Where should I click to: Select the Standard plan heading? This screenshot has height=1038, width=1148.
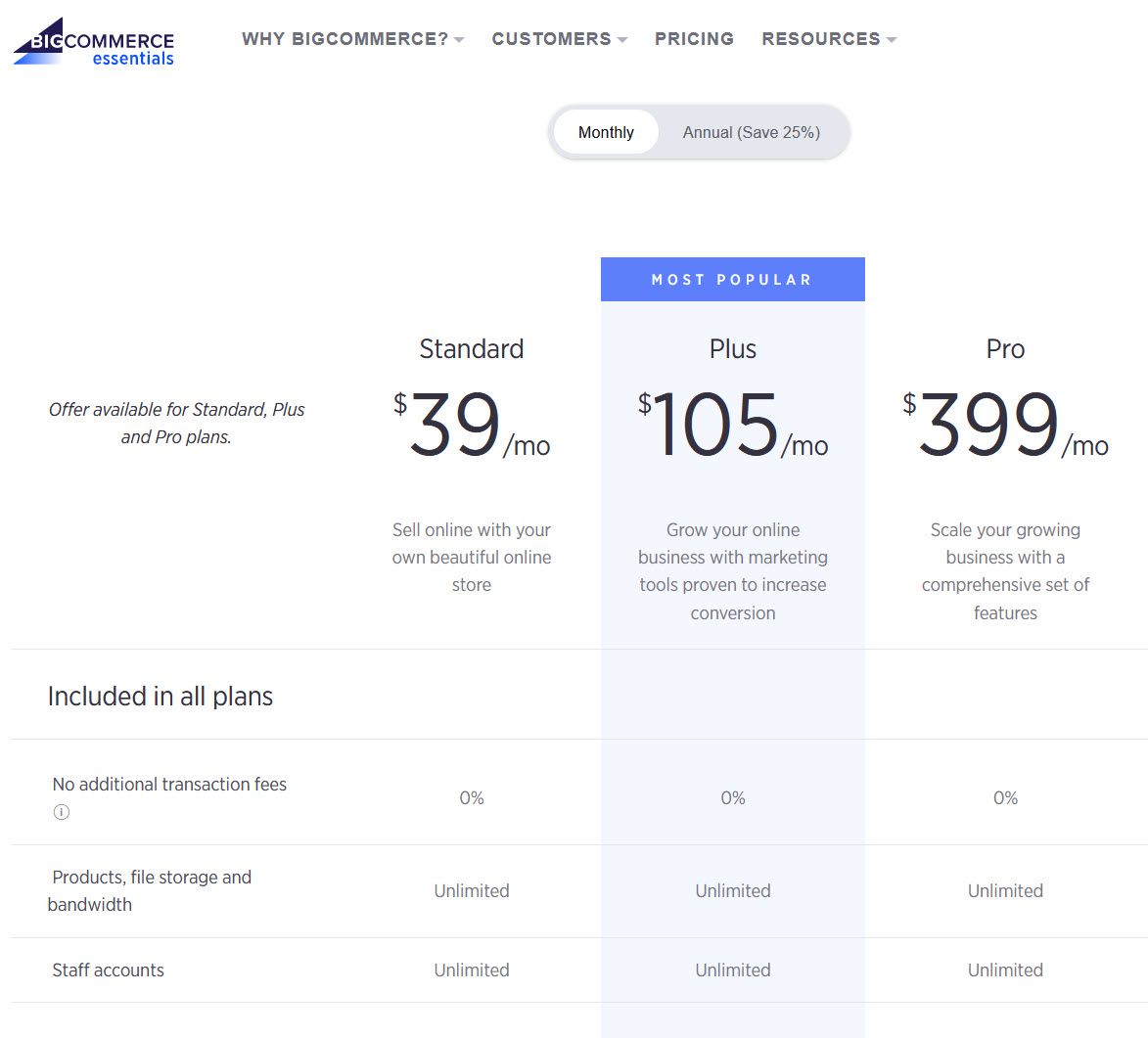pos(472,349)
